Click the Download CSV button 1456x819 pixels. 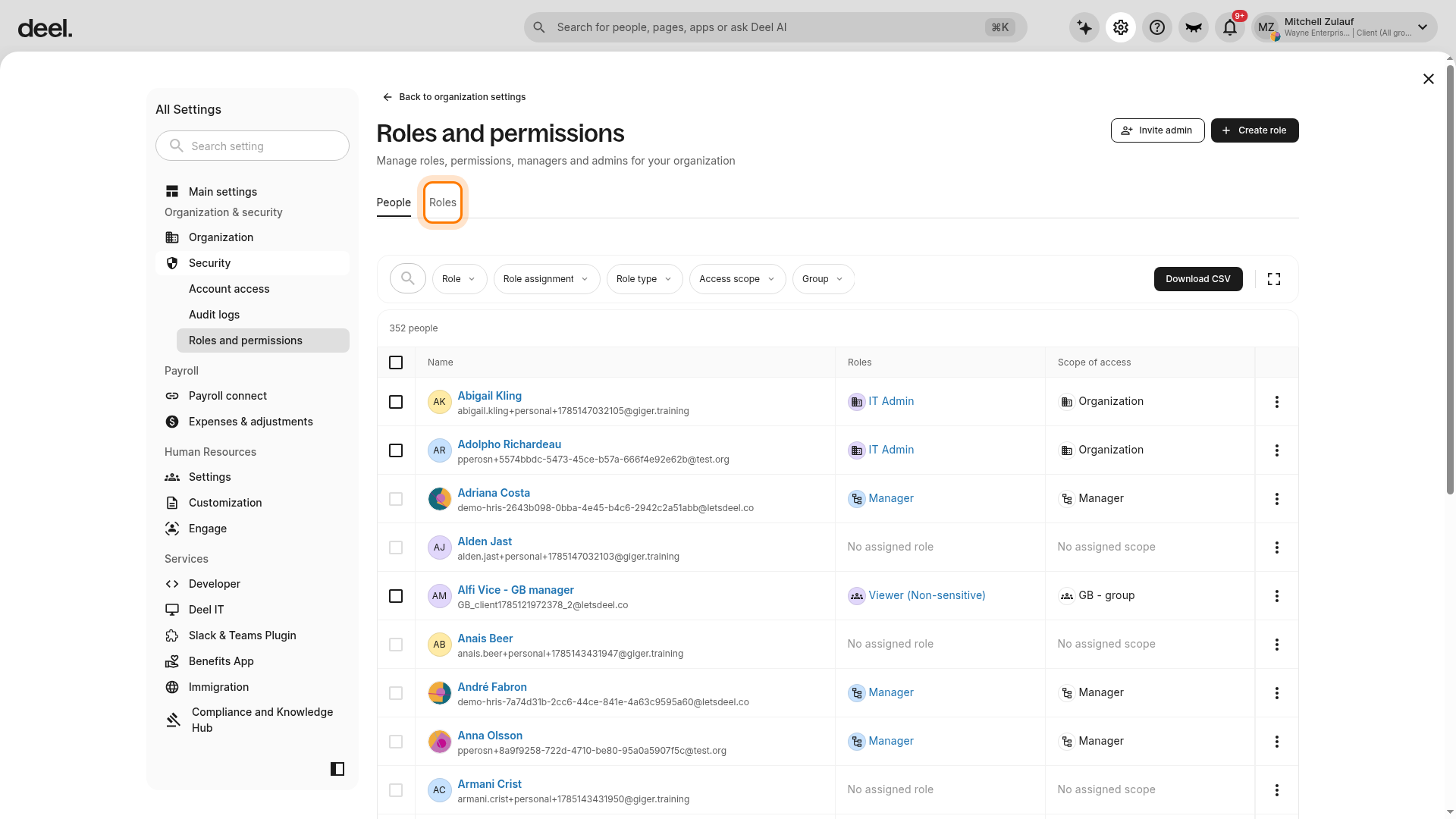[1198, 279]
